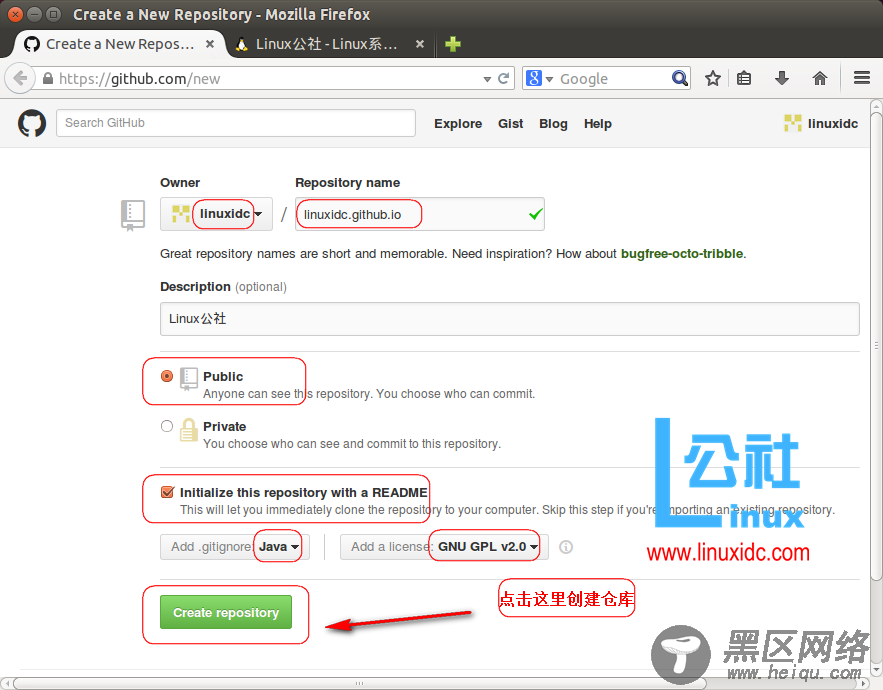Click the green checkmark in repository name
Viewport: 883px width, 690px height.
click(536, 214)
